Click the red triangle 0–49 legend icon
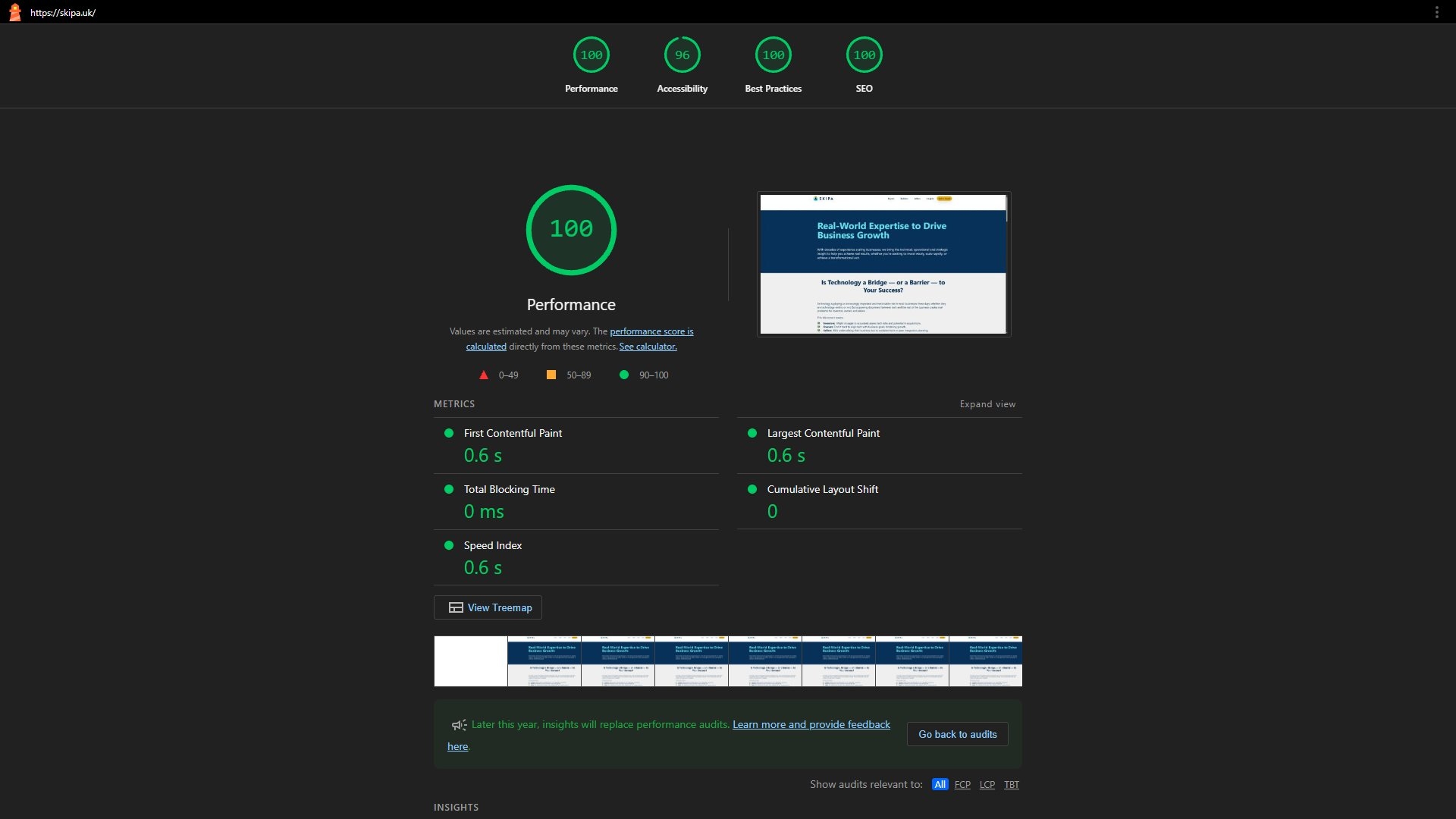Screen dimensions: 1456x819 point(484,375)
